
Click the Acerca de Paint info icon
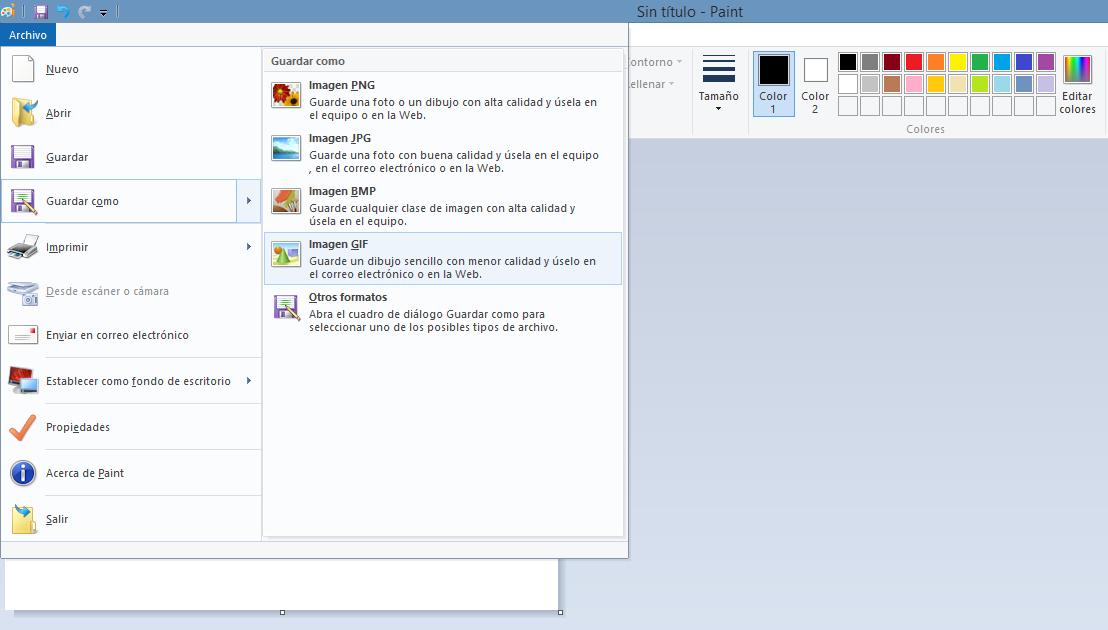[23, 473]
